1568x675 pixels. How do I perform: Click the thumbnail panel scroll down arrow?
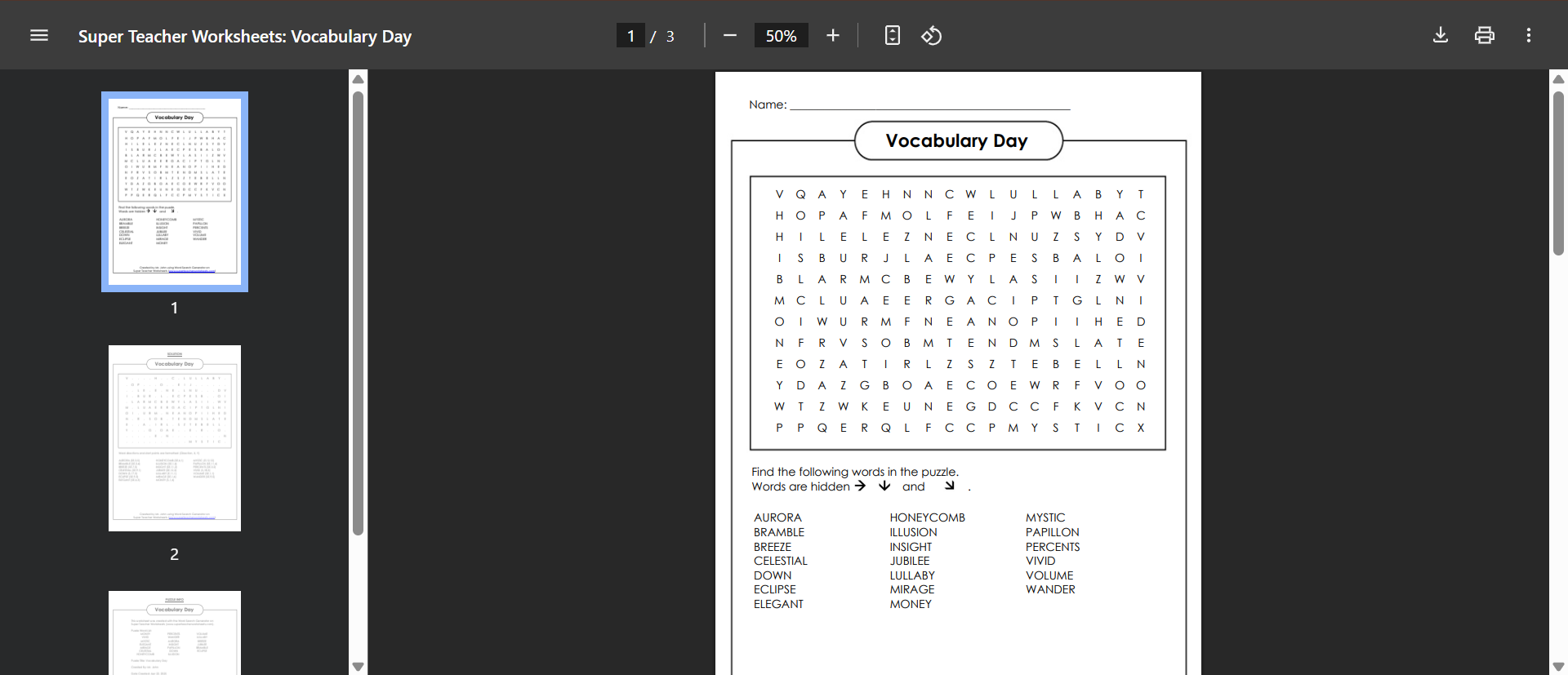coord(358,666)
